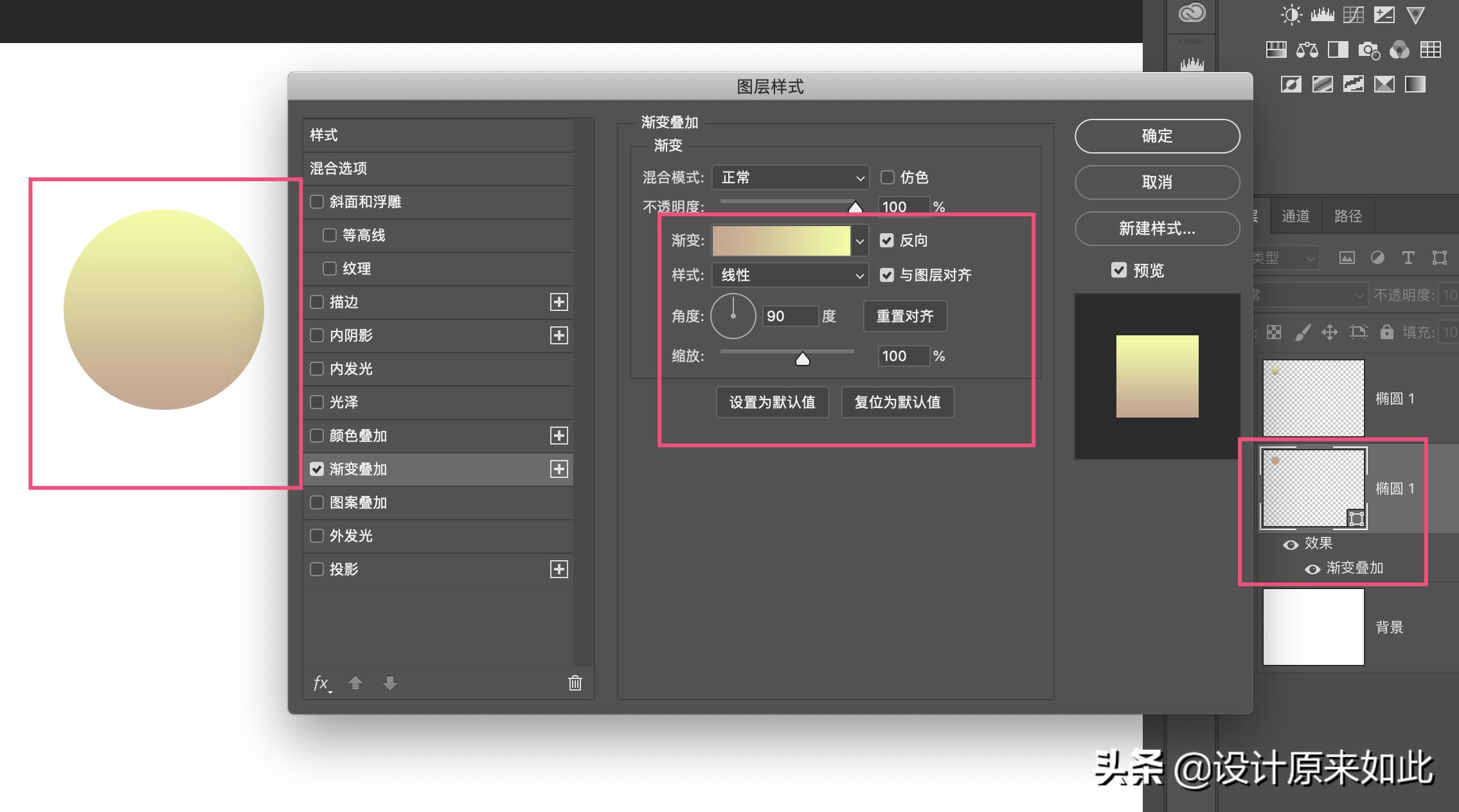
Task: Hide the 渐变叠加 effect visibility eye
Action: pos(1311,568)
